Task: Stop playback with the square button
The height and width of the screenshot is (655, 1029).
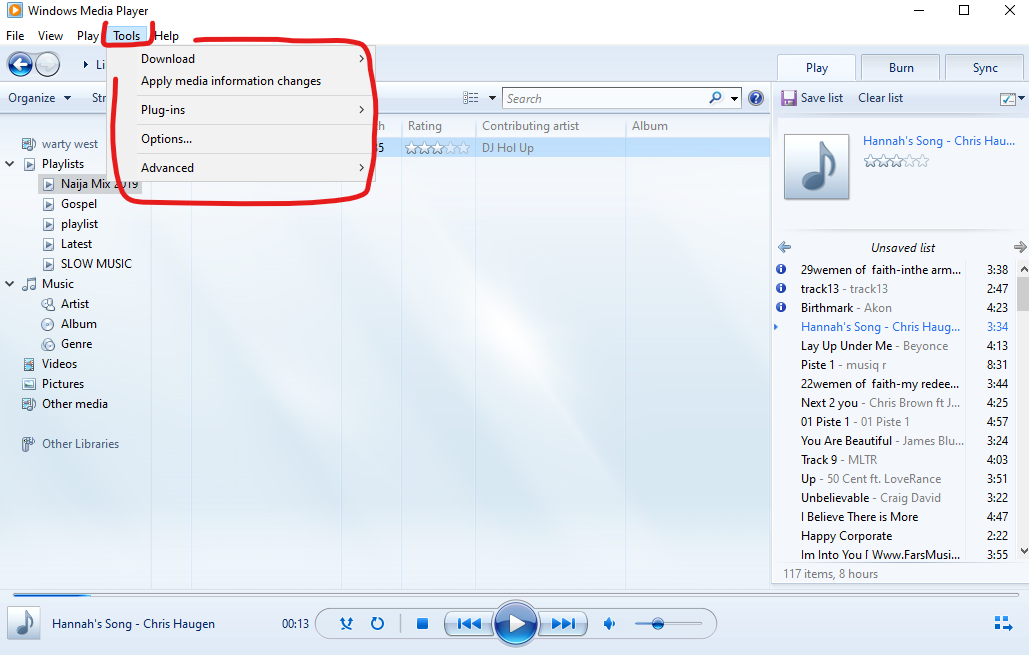Action: click(x=423, y=623)
